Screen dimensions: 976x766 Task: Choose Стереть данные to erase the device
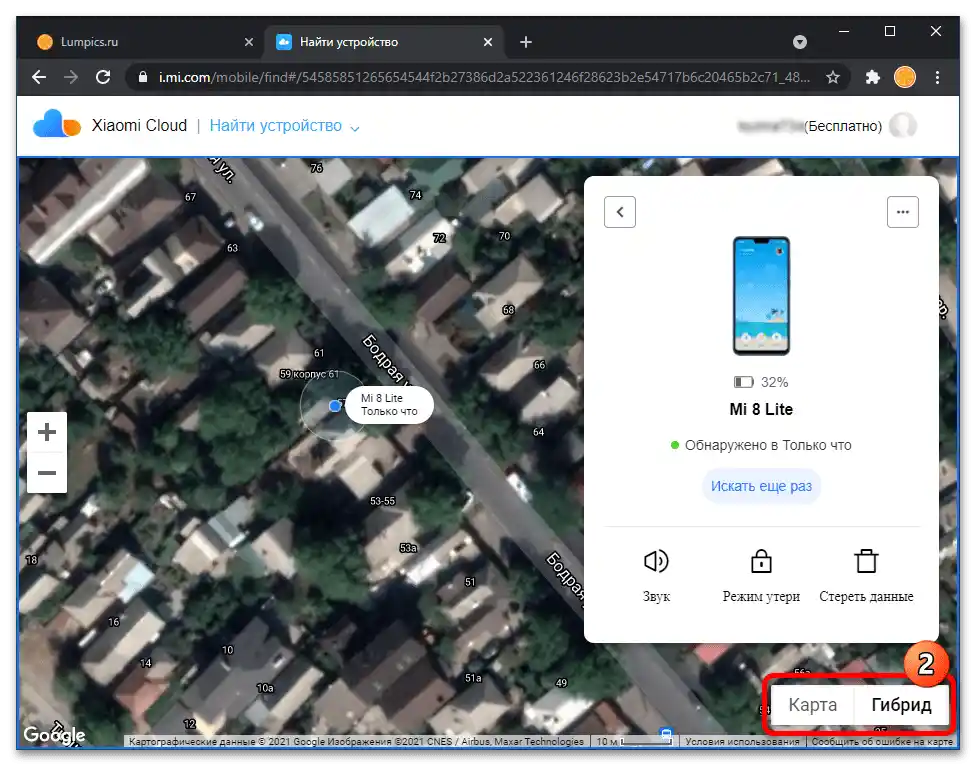pos(866,576)
